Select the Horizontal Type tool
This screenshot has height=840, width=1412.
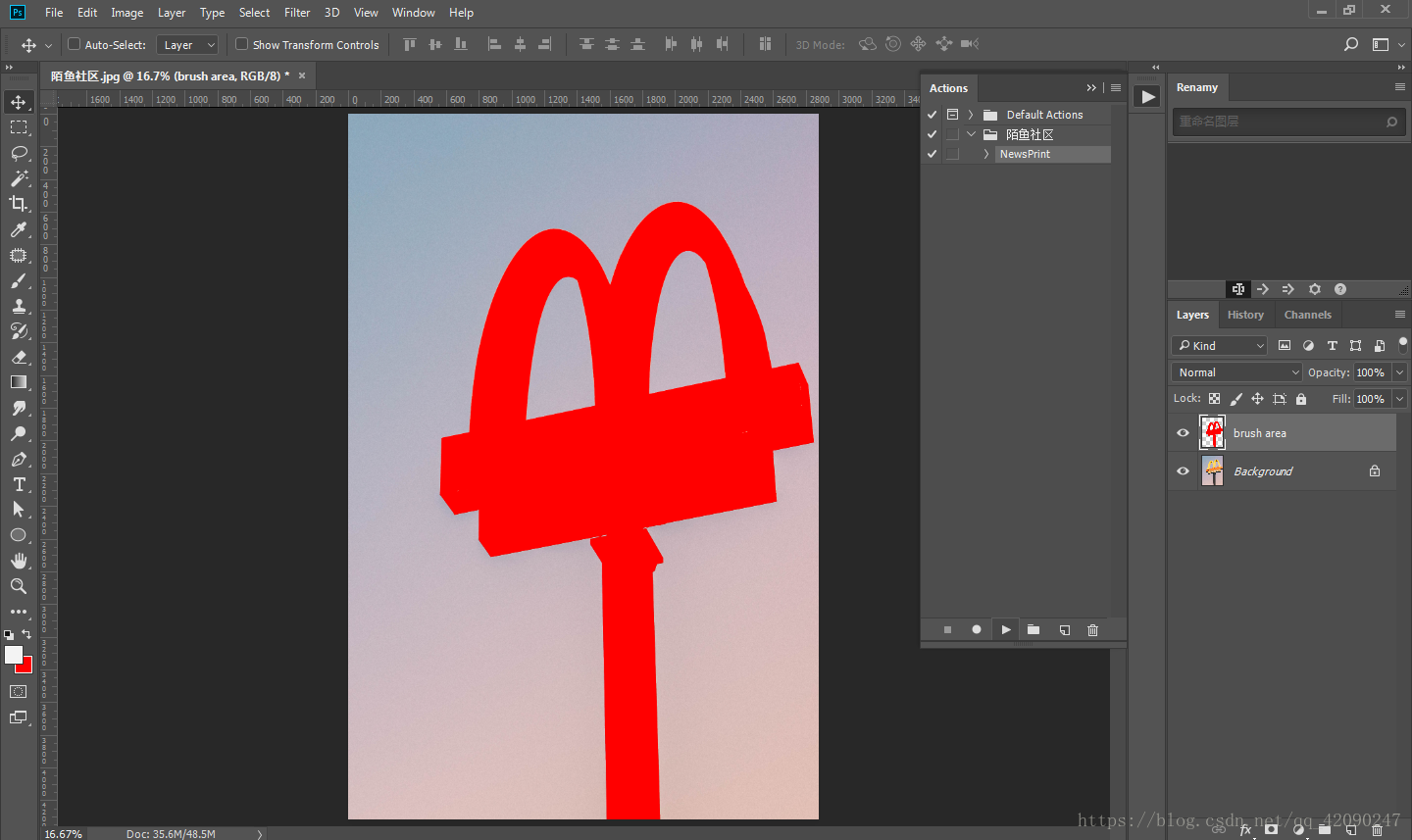[19, 484]
